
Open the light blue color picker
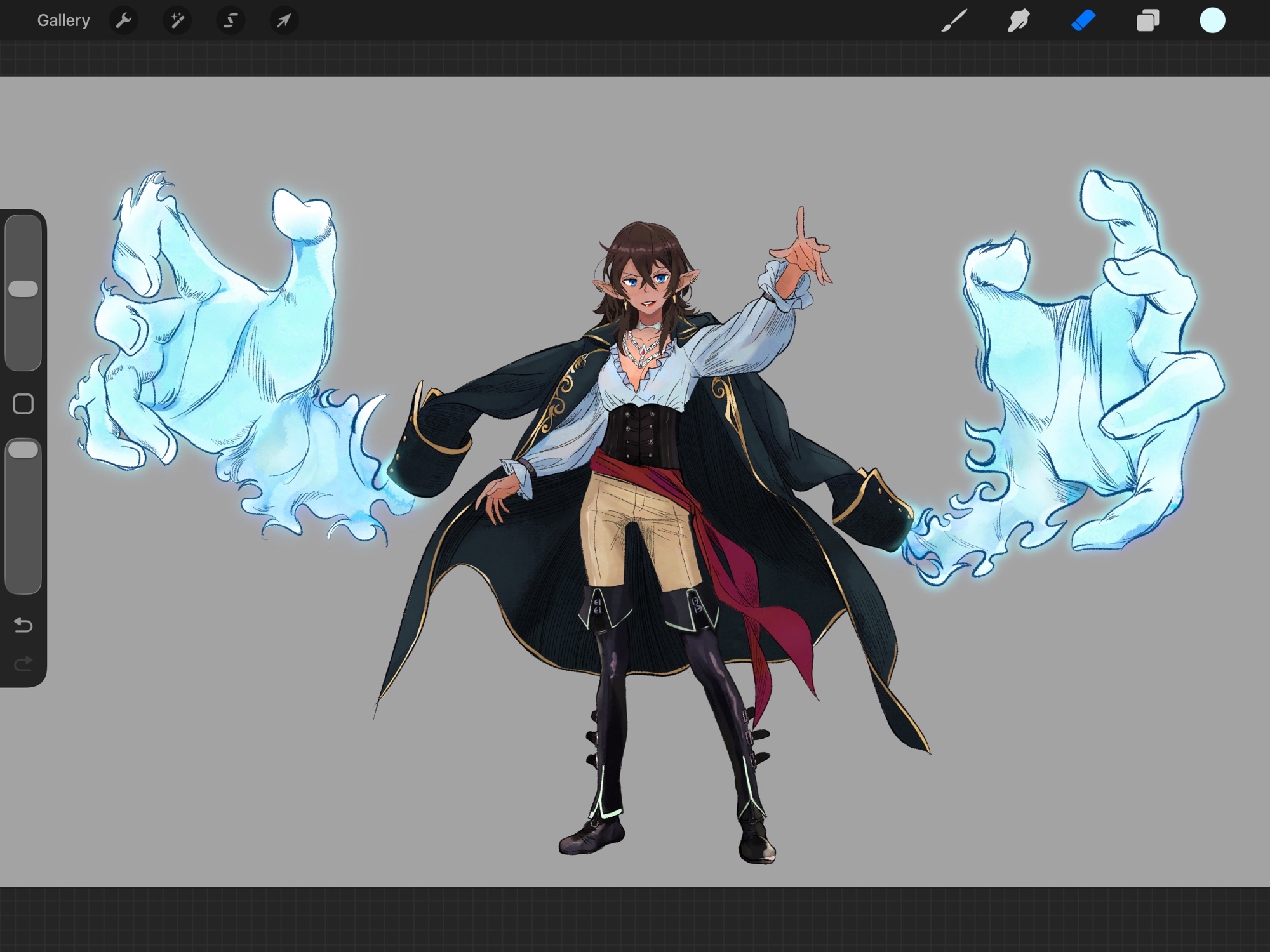tap(1212, 21)
